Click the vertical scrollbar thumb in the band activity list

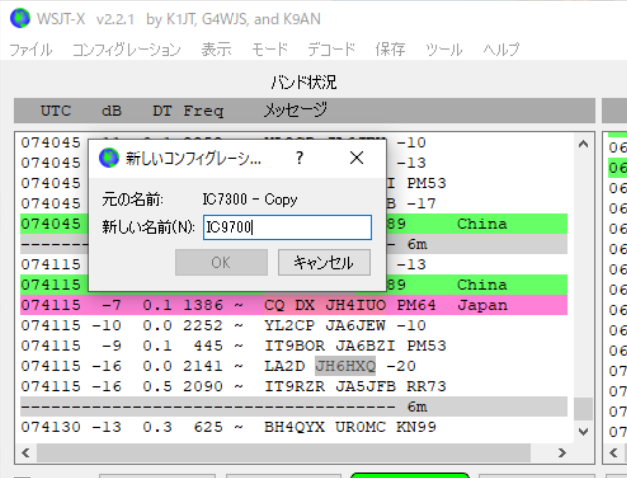583,409
